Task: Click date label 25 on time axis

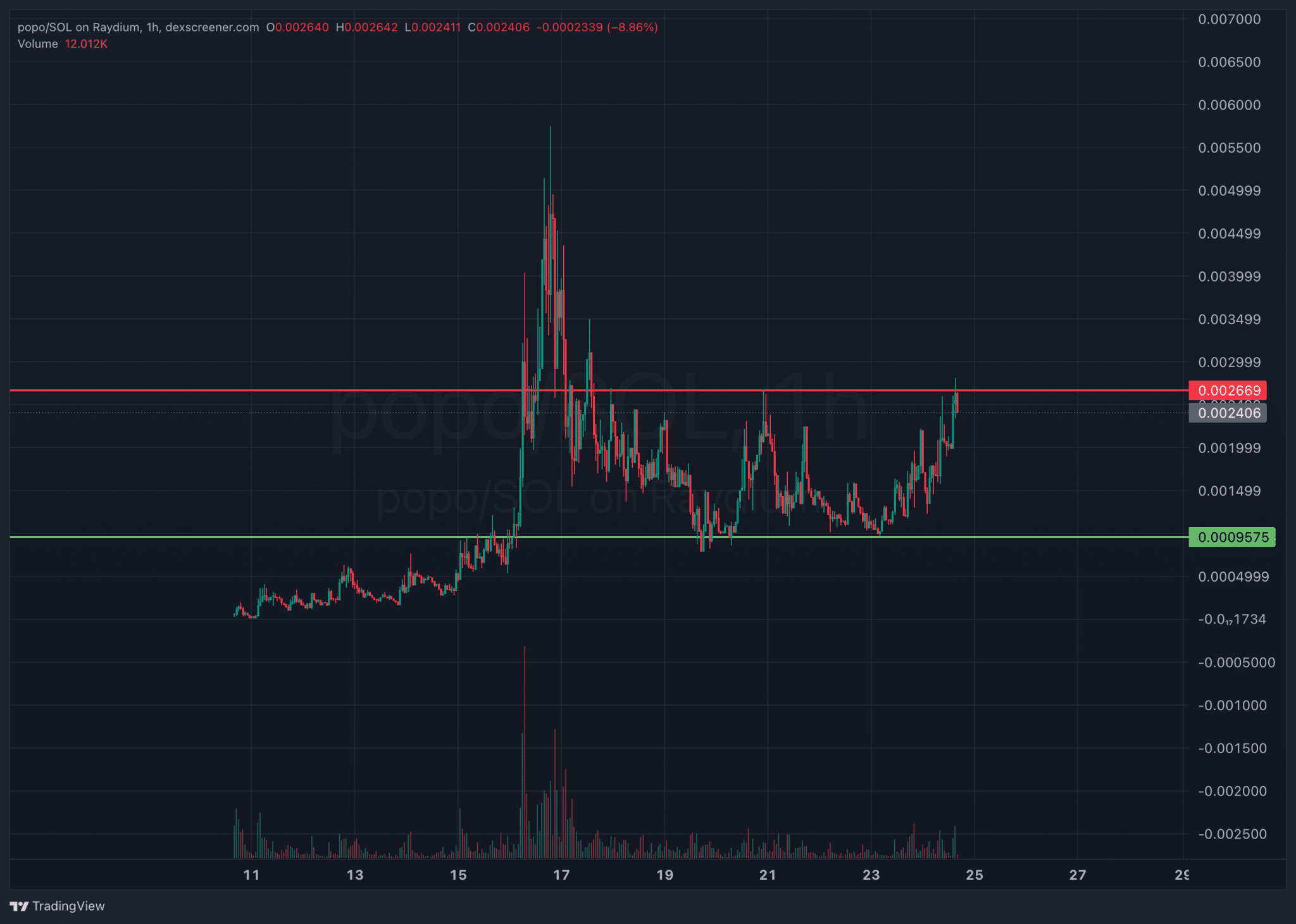Action: tap(975, 875)
